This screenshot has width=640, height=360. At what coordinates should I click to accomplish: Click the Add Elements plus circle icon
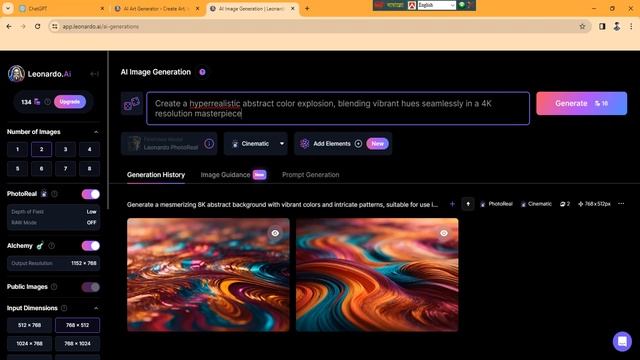click(x=358, y=144)
